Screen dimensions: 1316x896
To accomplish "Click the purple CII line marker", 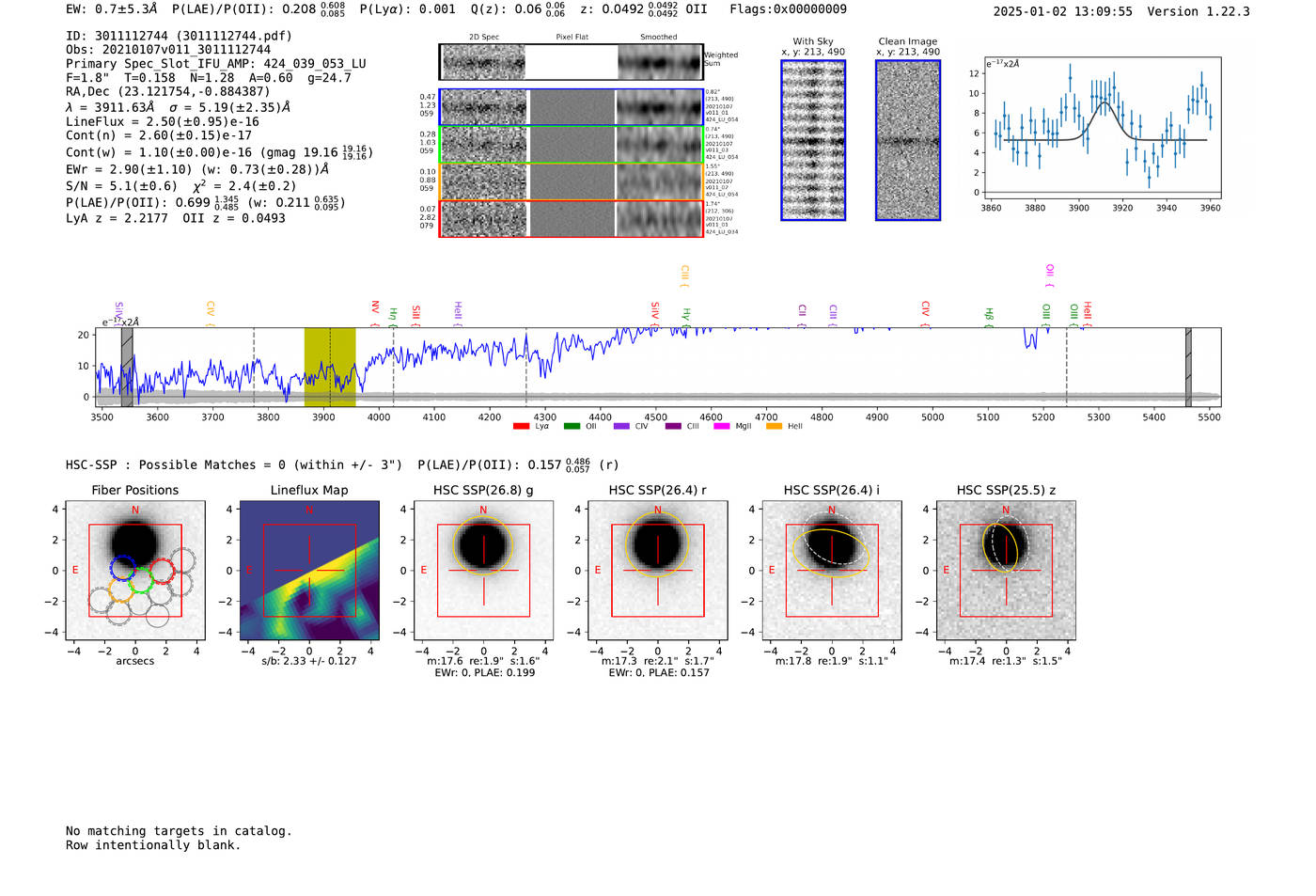I will 802,315.
